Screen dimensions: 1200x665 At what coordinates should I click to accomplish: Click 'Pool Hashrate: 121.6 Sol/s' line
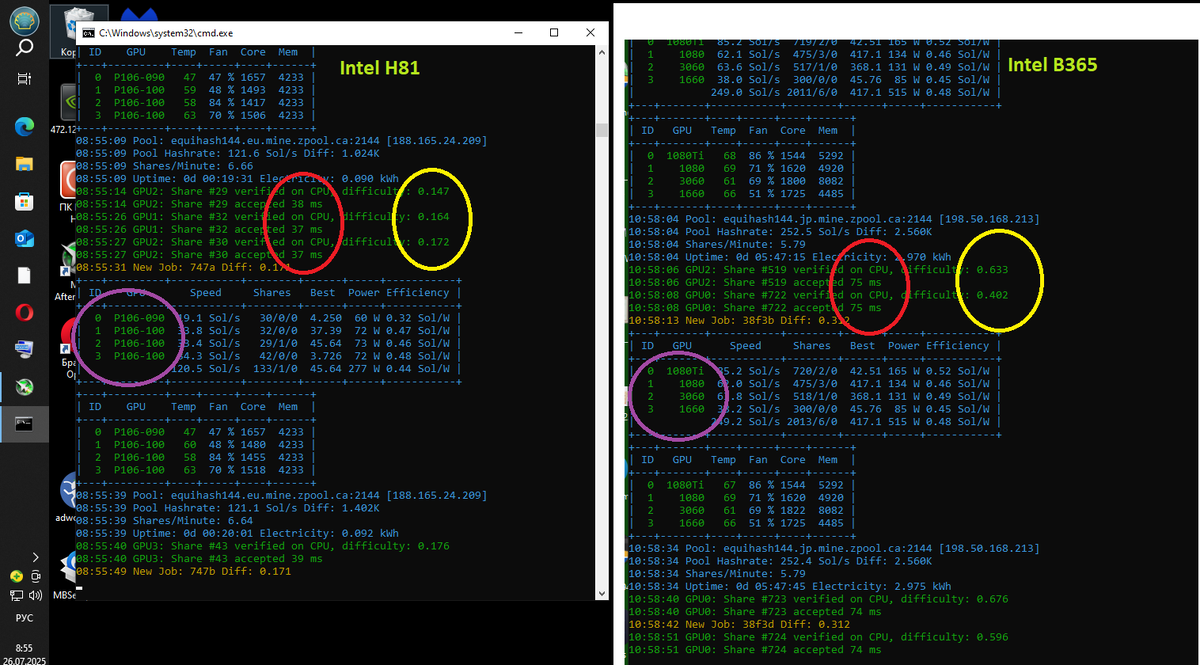pyautogui.click(x=226, y=153)
